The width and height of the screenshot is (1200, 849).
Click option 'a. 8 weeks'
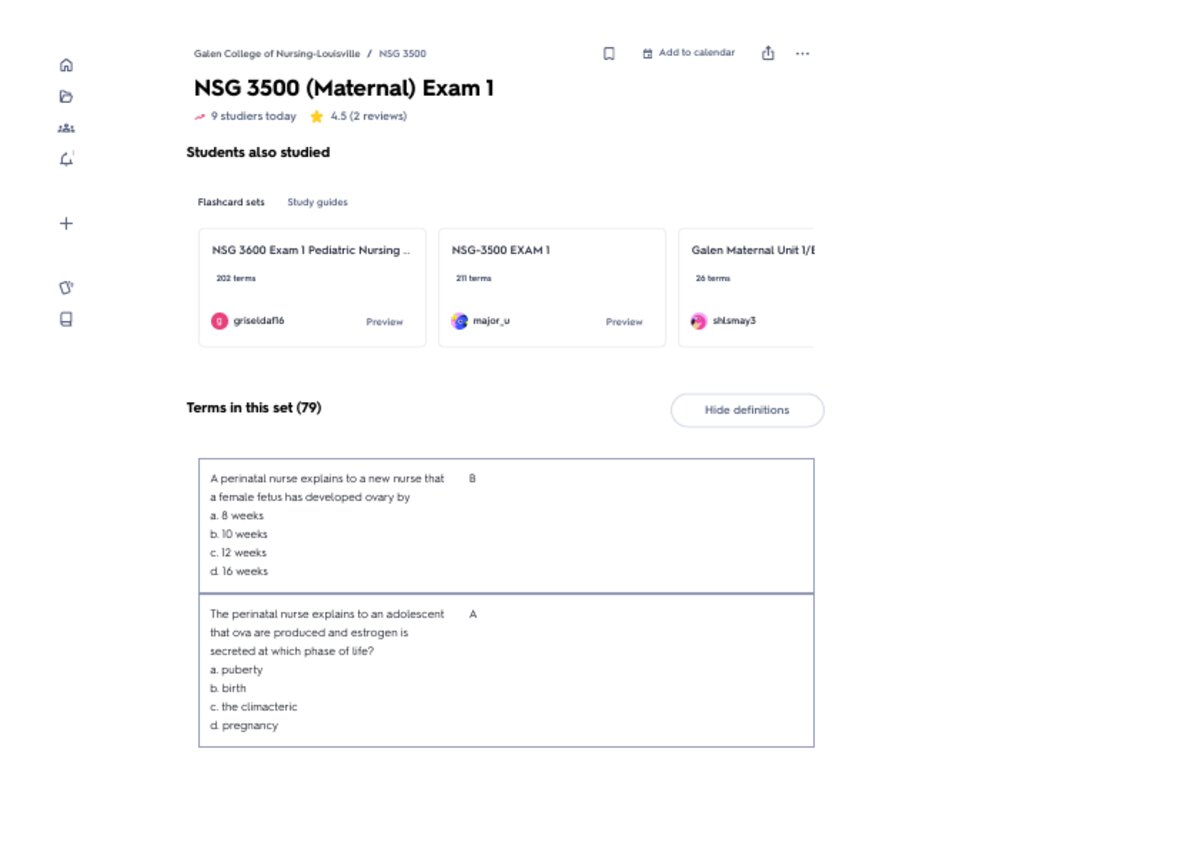[237, 516]
